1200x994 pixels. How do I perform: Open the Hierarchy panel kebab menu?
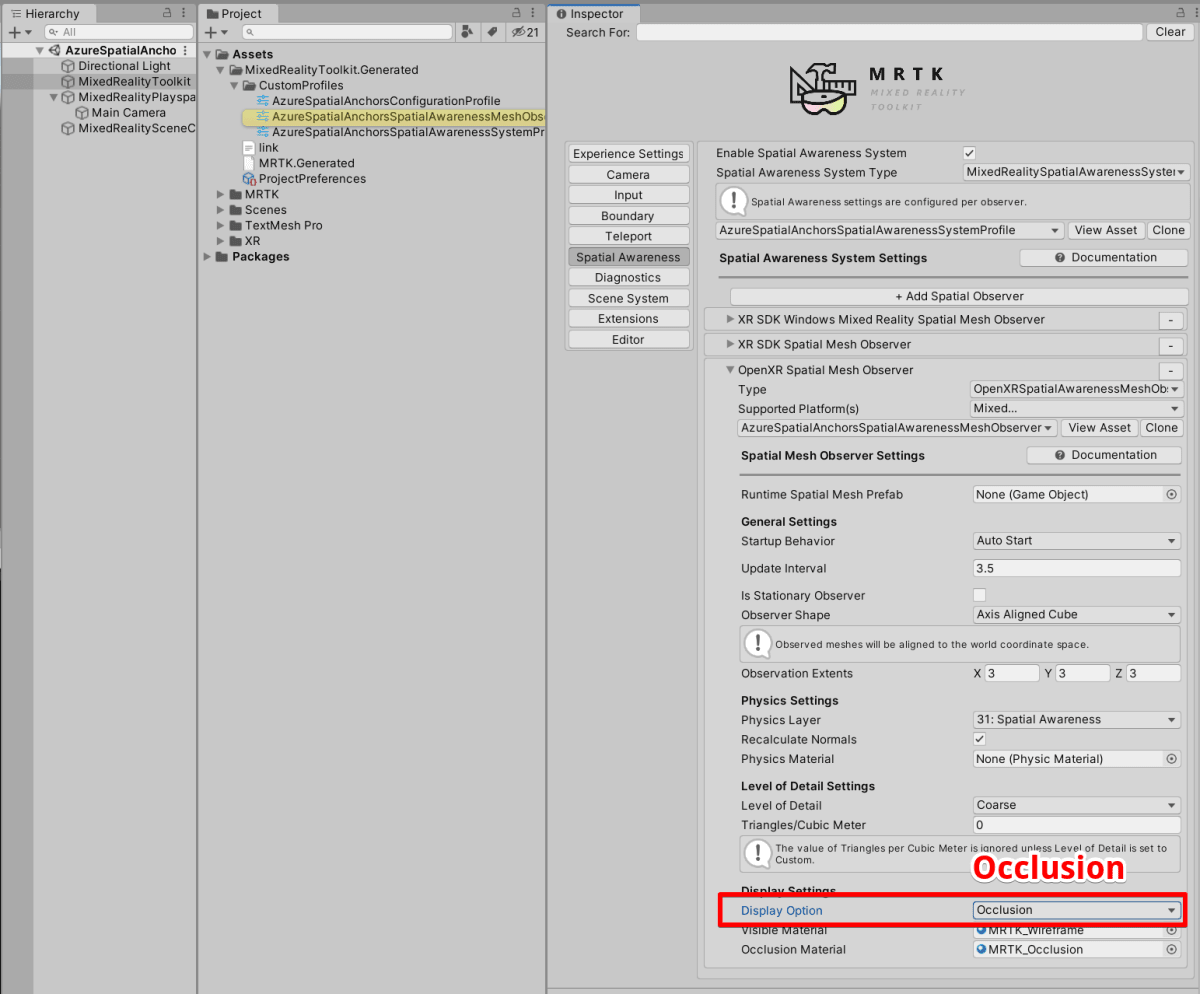[184, 13]
